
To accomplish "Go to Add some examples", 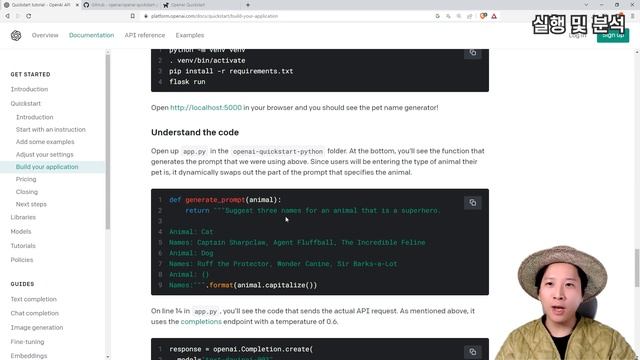I will point(45,142).
